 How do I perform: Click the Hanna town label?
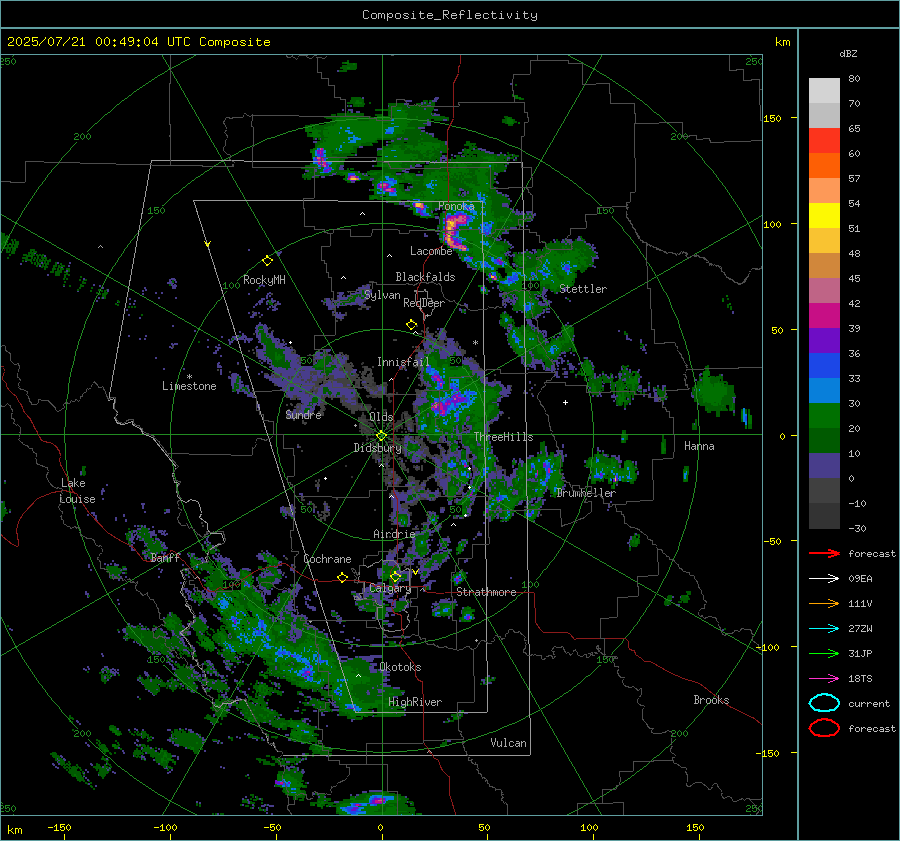pyautogui.click(x=699, y=446)
